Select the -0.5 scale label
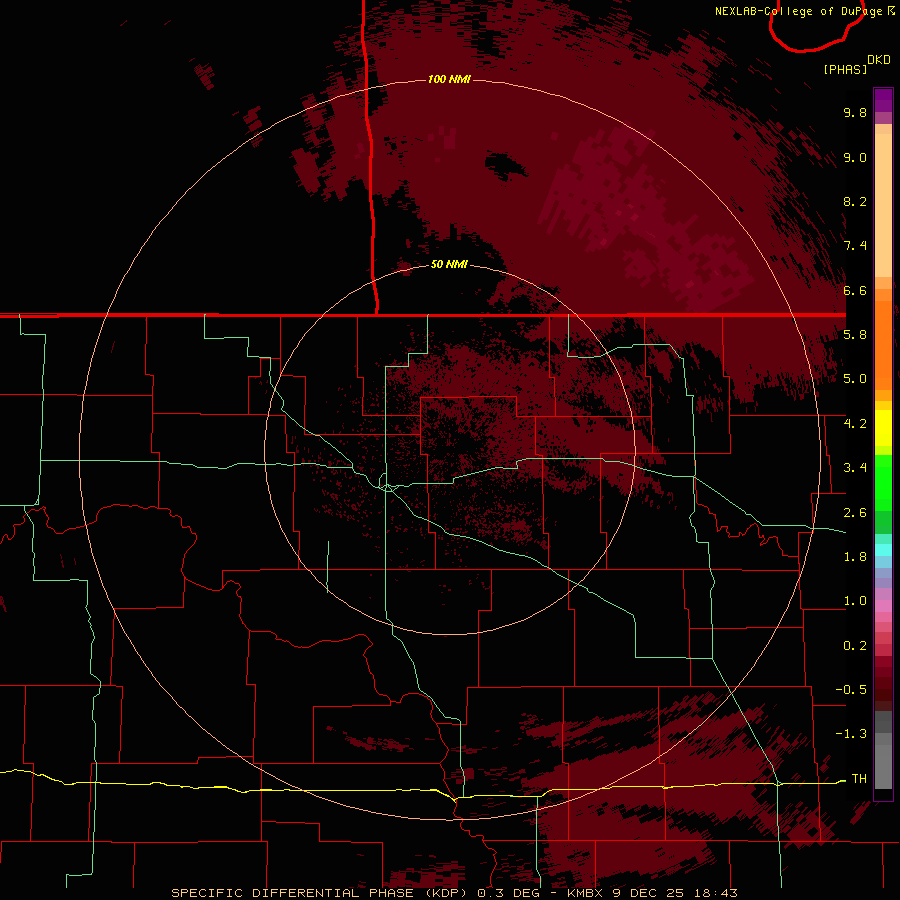 851,690
